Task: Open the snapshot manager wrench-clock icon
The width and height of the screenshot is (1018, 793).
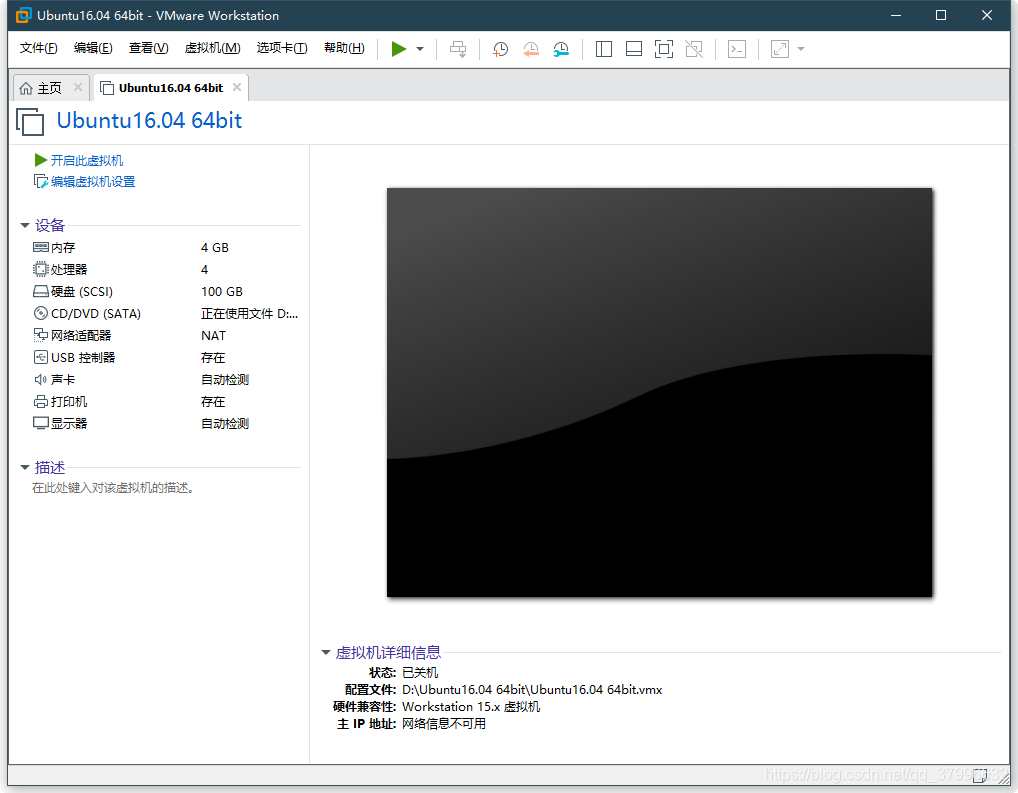Action: [x=561, y=49]
